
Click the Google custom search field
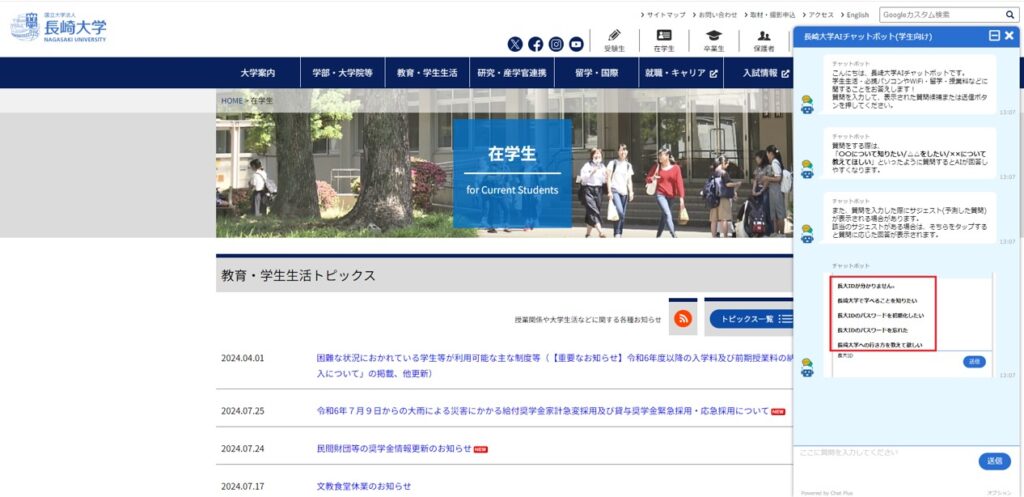[x=940, y=15]
